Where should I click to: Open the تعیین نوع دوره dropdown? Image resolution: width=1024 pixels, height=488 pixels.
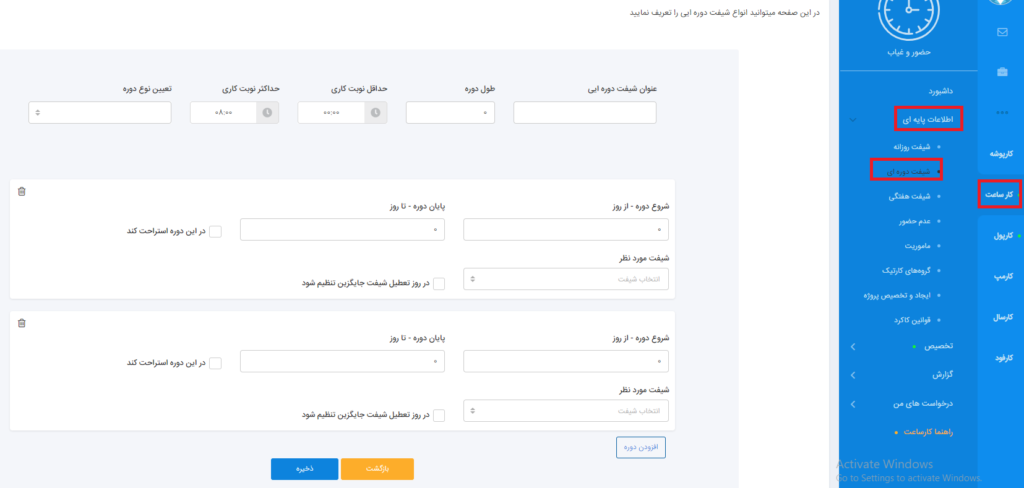(100, 113)
